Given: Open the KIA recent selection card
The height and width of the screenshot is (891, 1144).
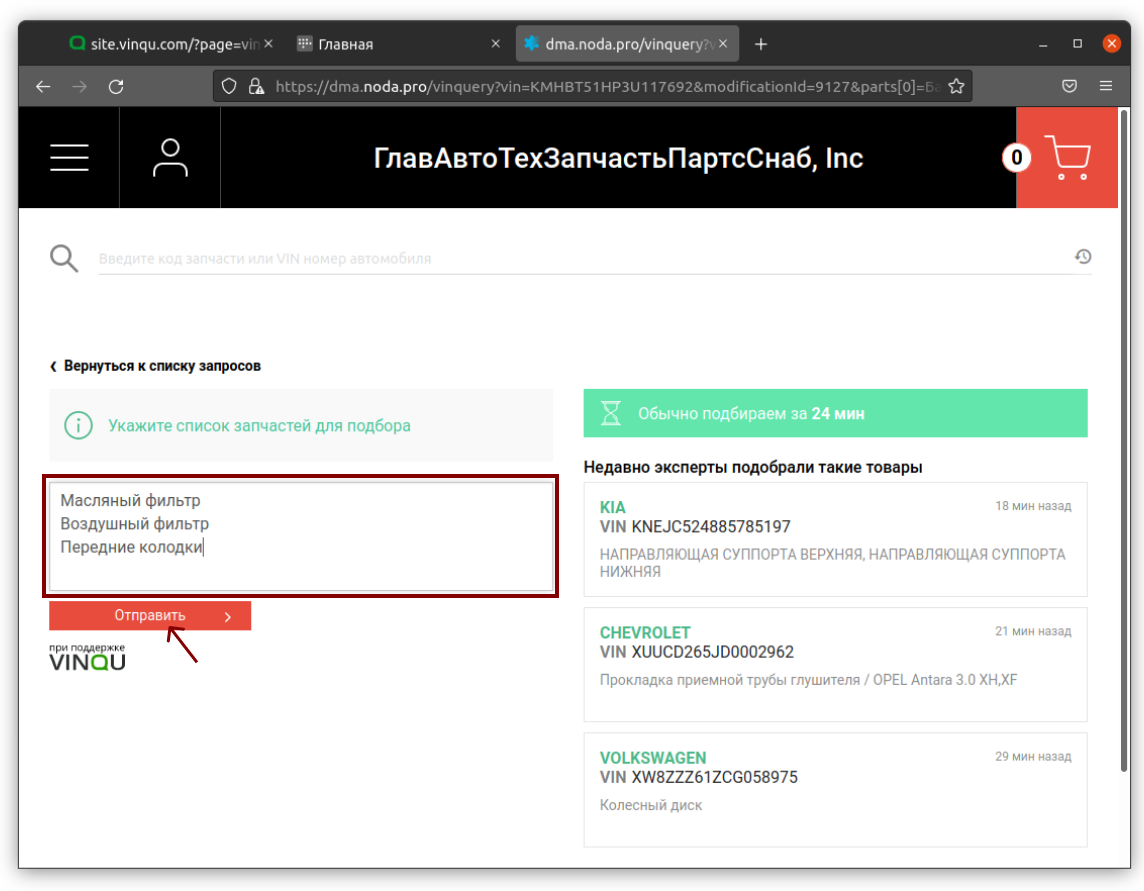Looking at the screenshot, I should click(x=835, y=539).
